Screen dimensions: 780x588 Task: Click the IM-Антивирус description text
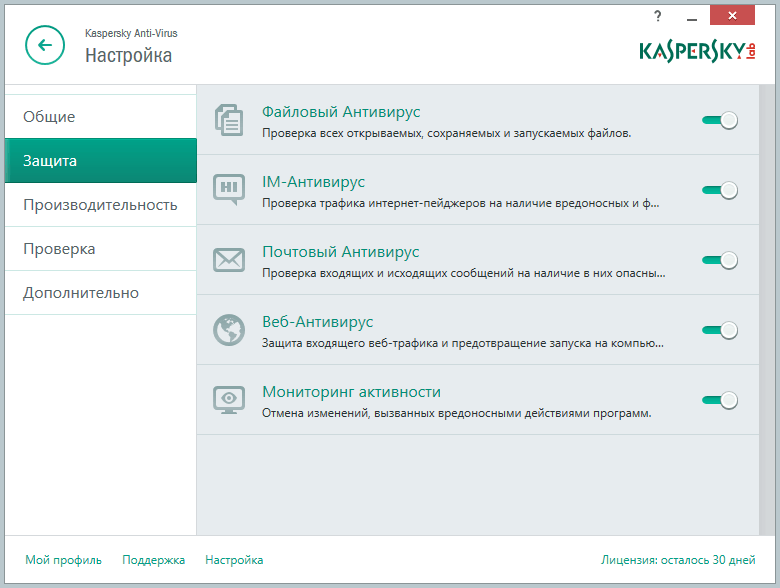[x=461, y=203]
